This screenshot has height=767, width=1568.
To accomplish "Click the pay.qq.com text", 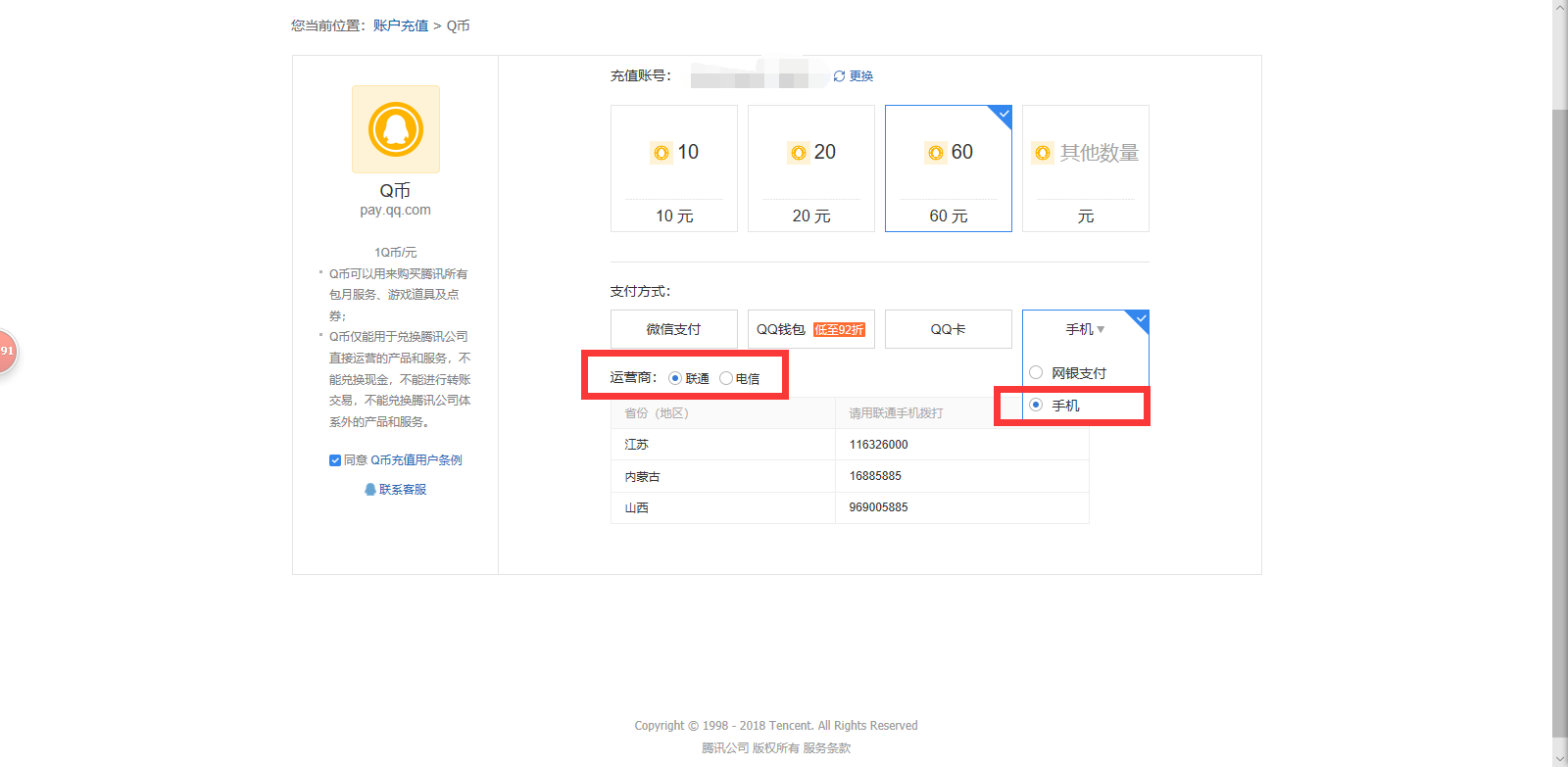I will (x=395, y=210).
